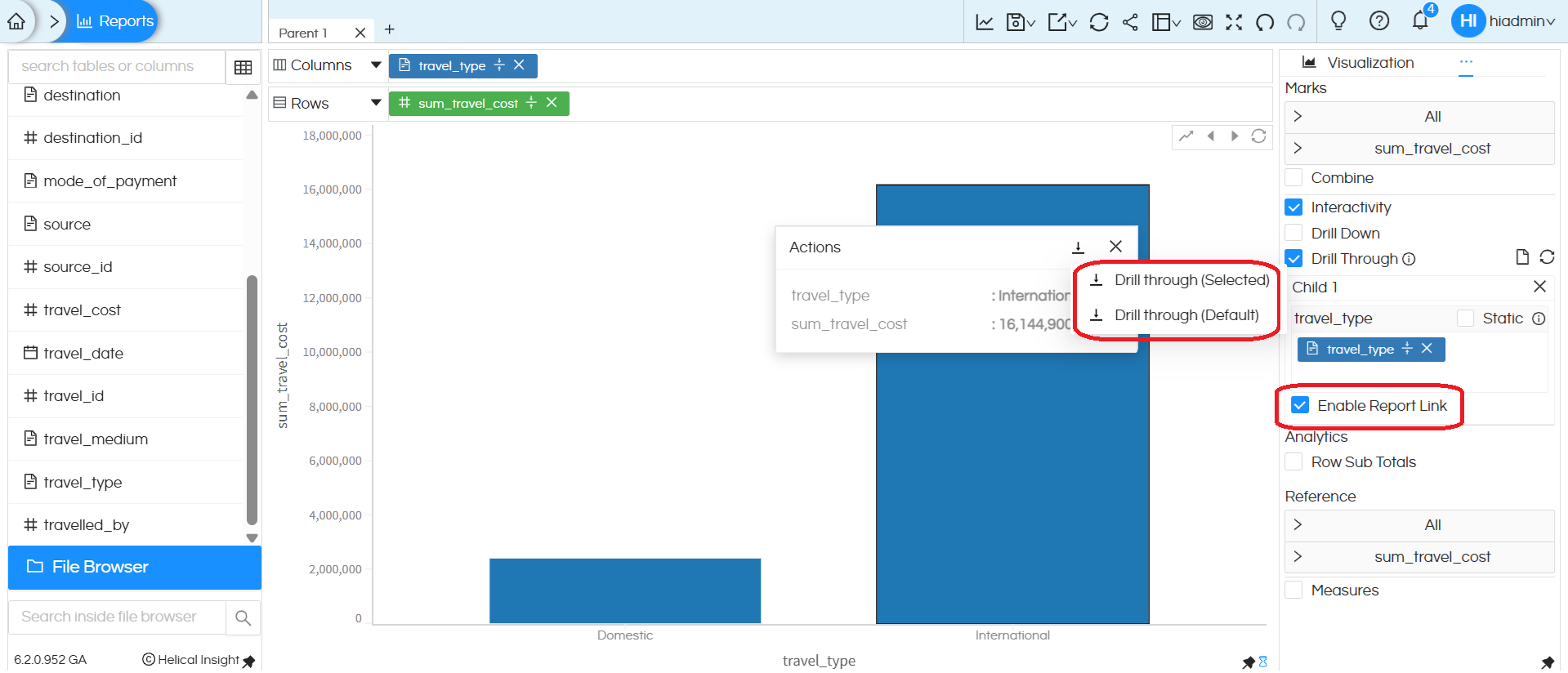Add a new report tab
The height and width of the screenshot is (673, 1568).
pyautogui.click(x=390, y=29)
